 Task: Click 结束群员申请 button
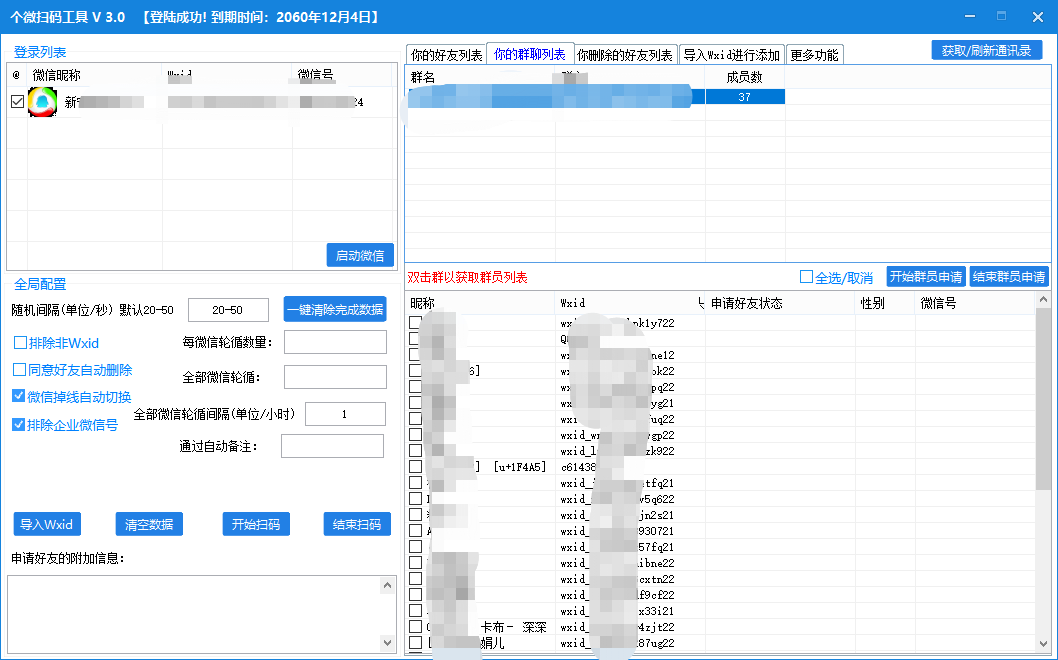pyautogui.click(x=1009, y=277)
